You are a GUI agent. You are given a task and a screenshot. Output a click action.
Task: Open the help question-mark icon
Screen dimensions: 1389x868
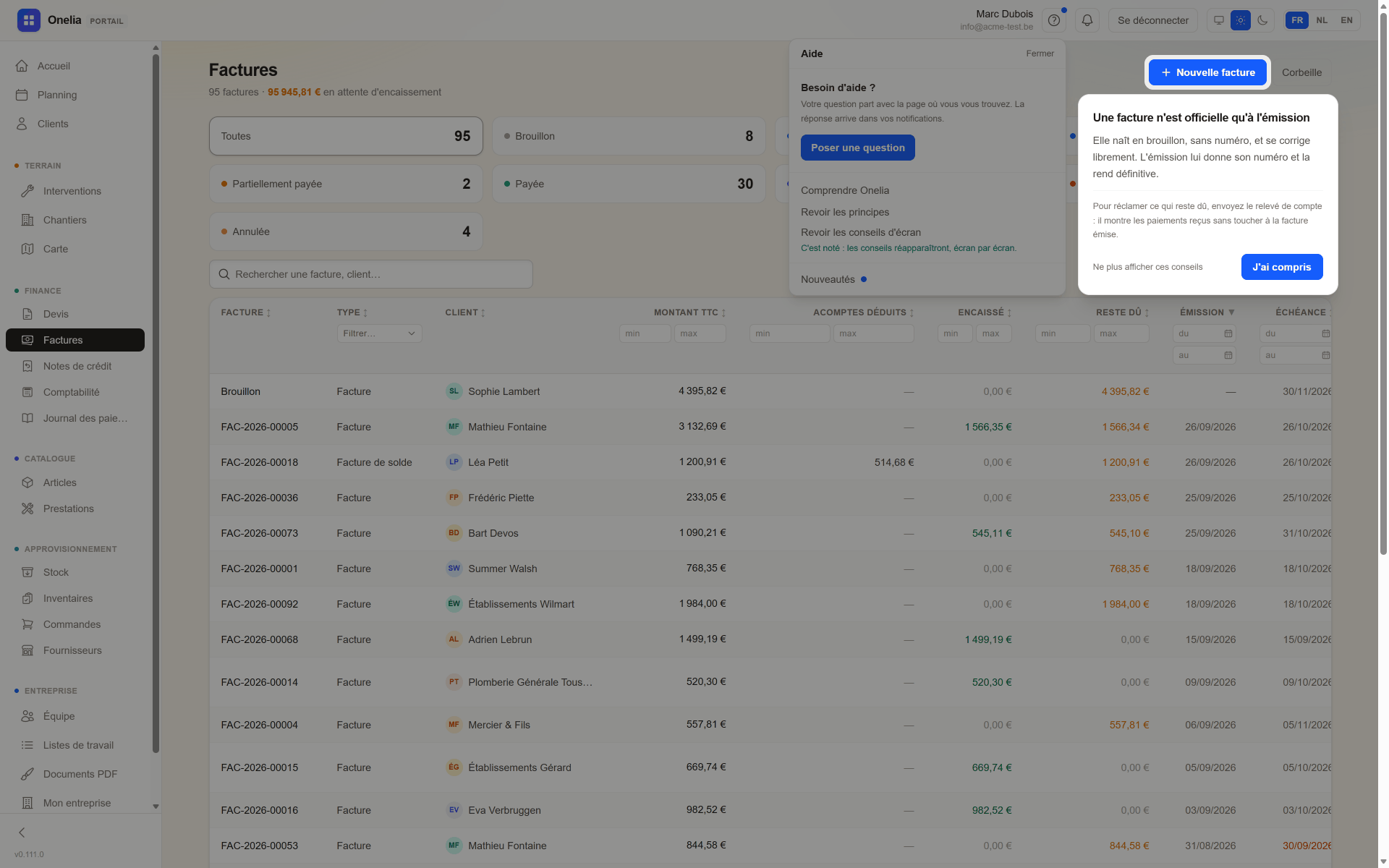(x=1054, y=20)
